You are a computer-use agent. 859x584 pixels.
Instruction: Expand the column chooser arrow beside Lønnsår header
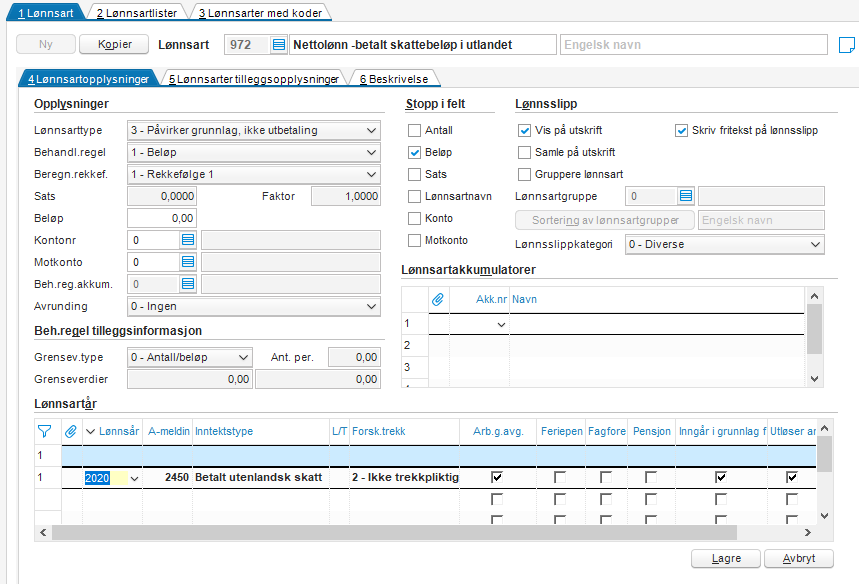[x=90, y=431]
